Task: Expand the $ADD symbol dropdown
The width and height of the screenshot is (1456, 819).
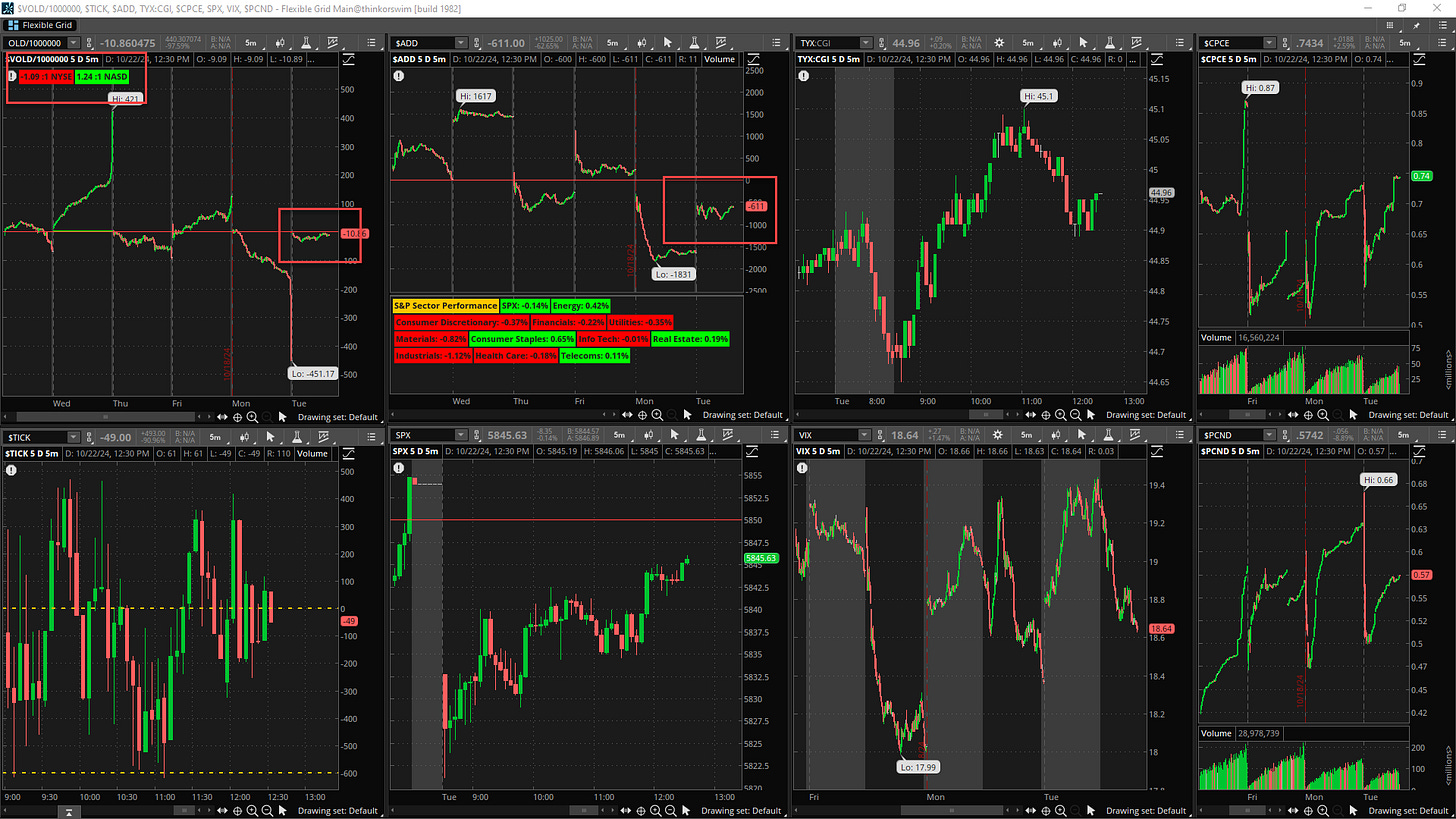Action: pyautogui.click(x=460, y=43)
